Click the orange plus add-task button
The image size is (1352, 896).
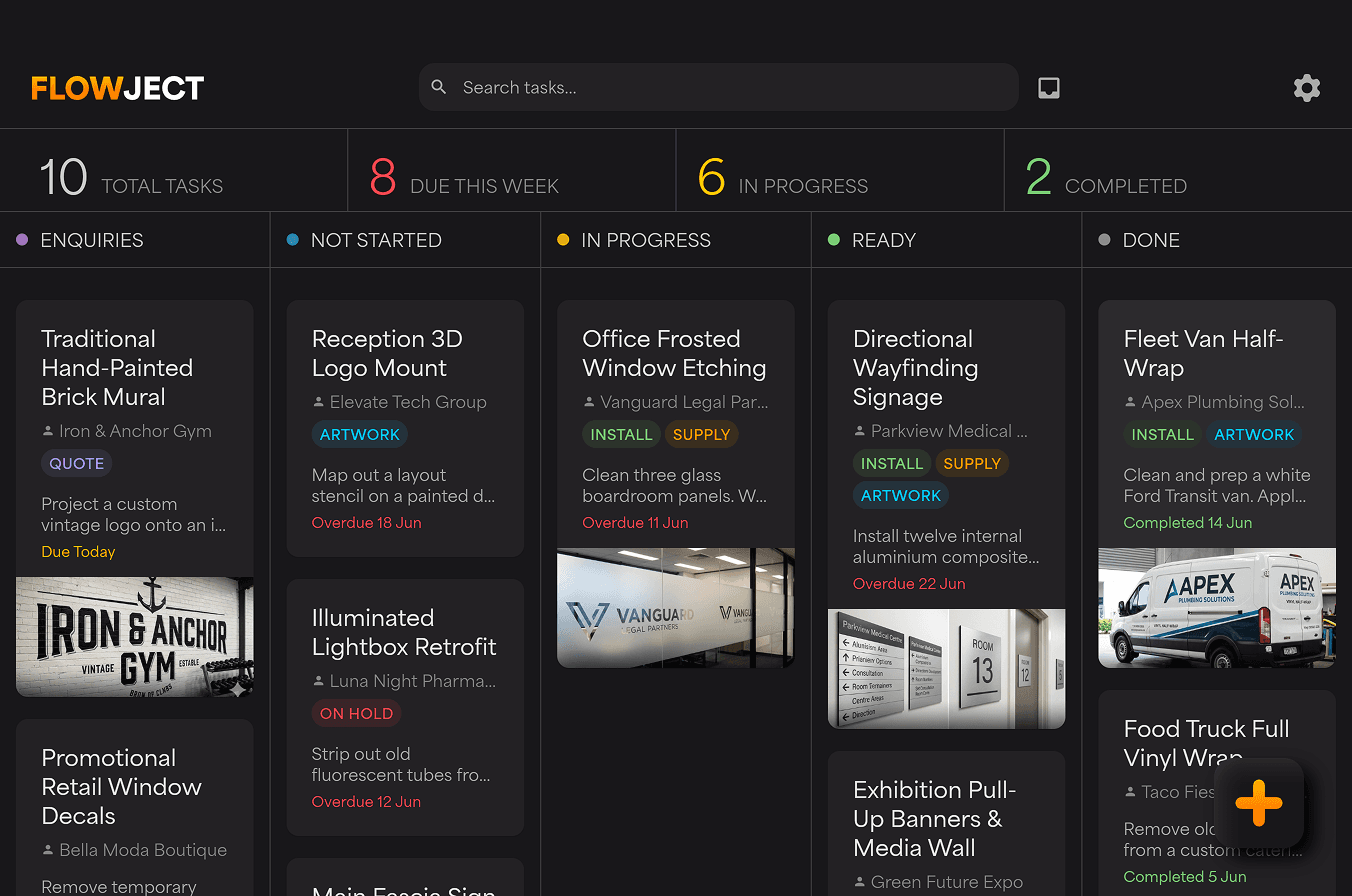[x=1259, y=803]
